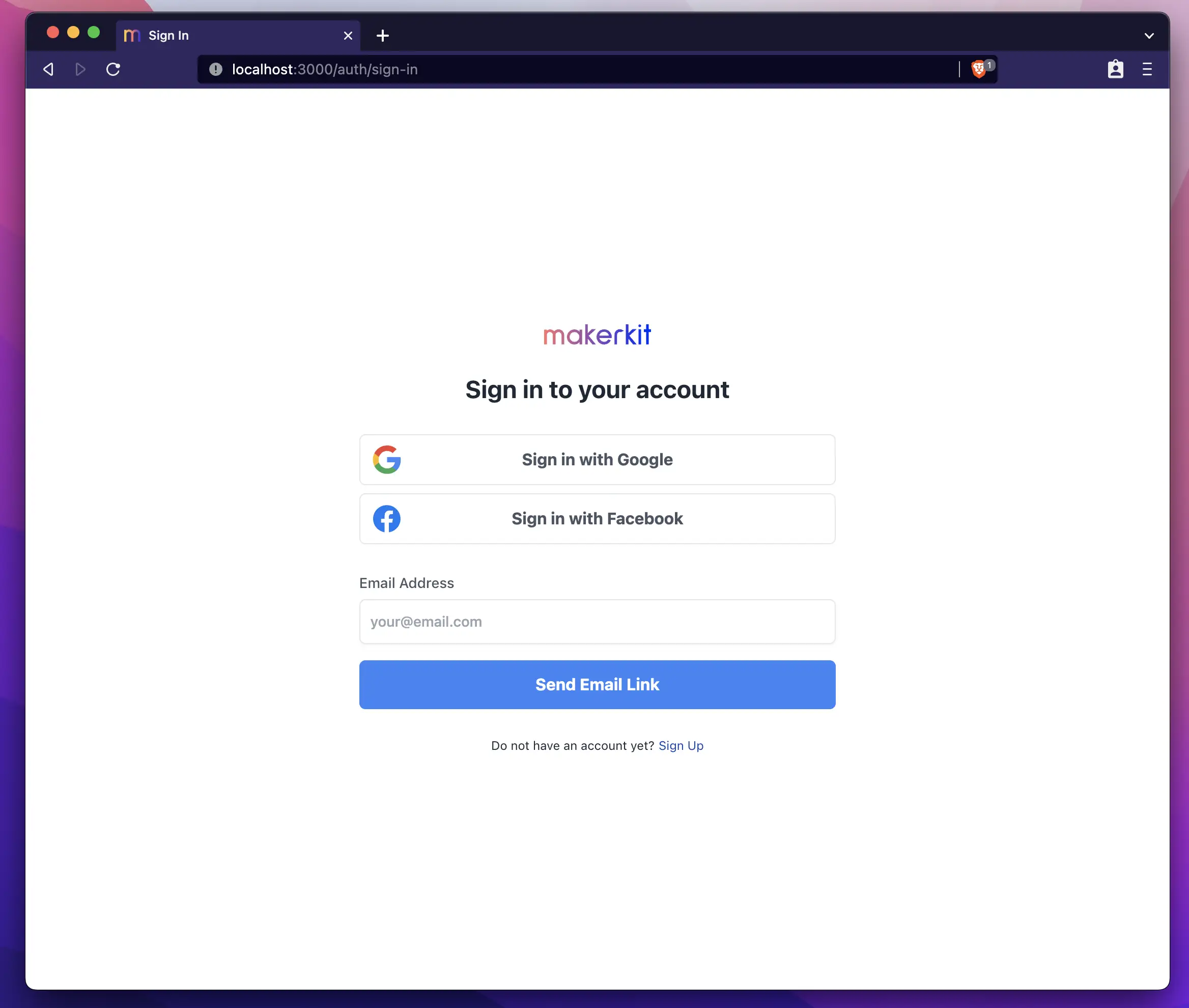Click Sign in with Facebook button

click(596, 518)
